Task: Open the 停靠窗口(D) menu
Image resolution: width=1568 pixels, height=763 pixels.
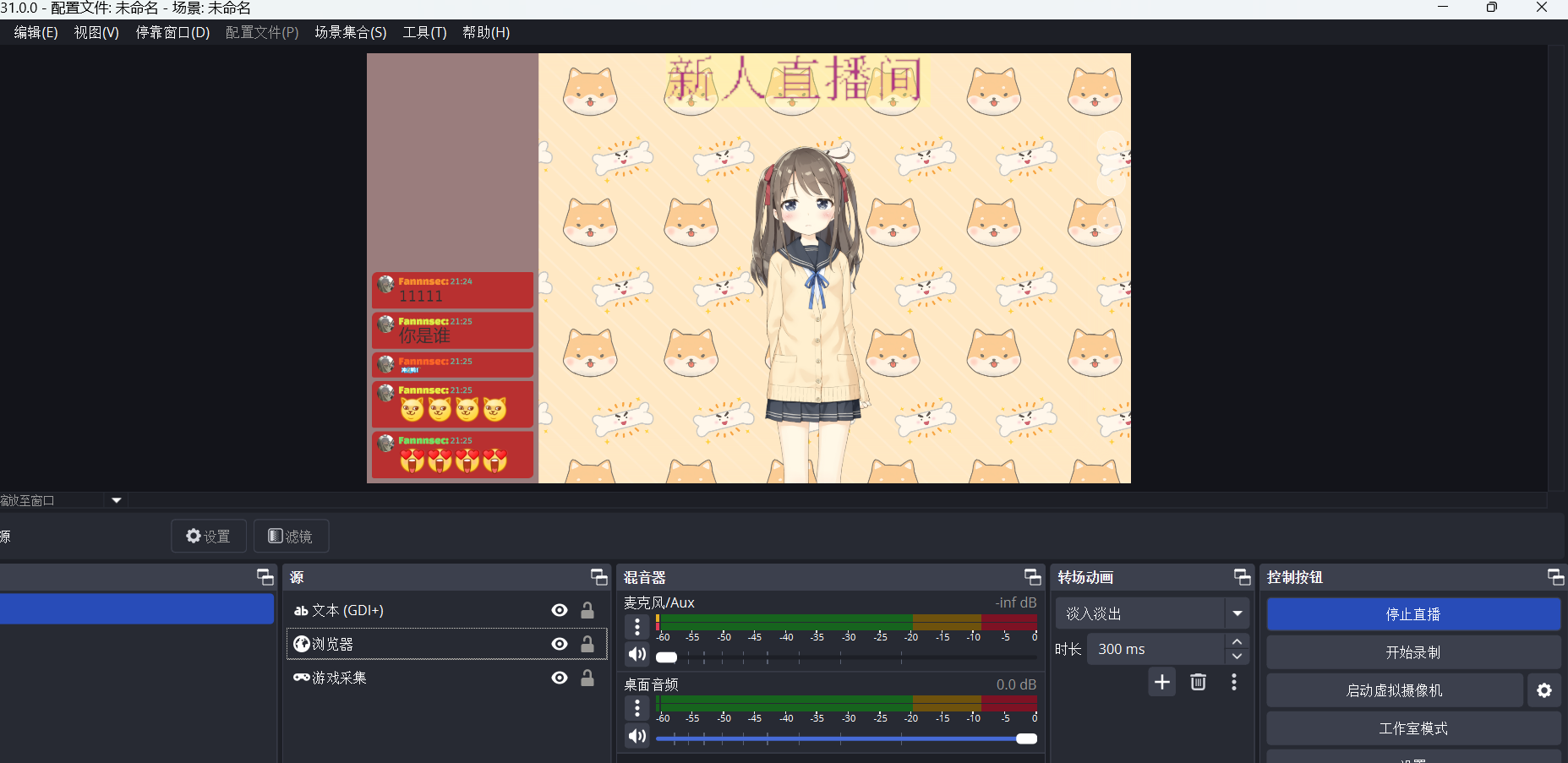Action: (x=172, y=32)
